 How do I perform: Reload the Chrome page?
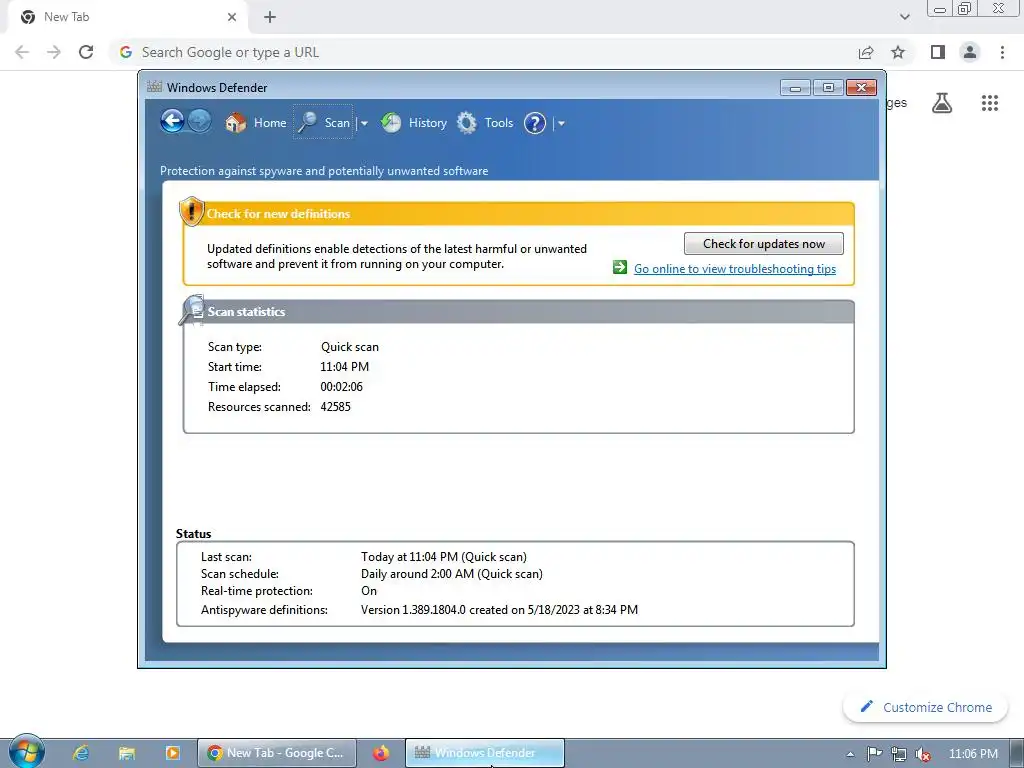86,52
